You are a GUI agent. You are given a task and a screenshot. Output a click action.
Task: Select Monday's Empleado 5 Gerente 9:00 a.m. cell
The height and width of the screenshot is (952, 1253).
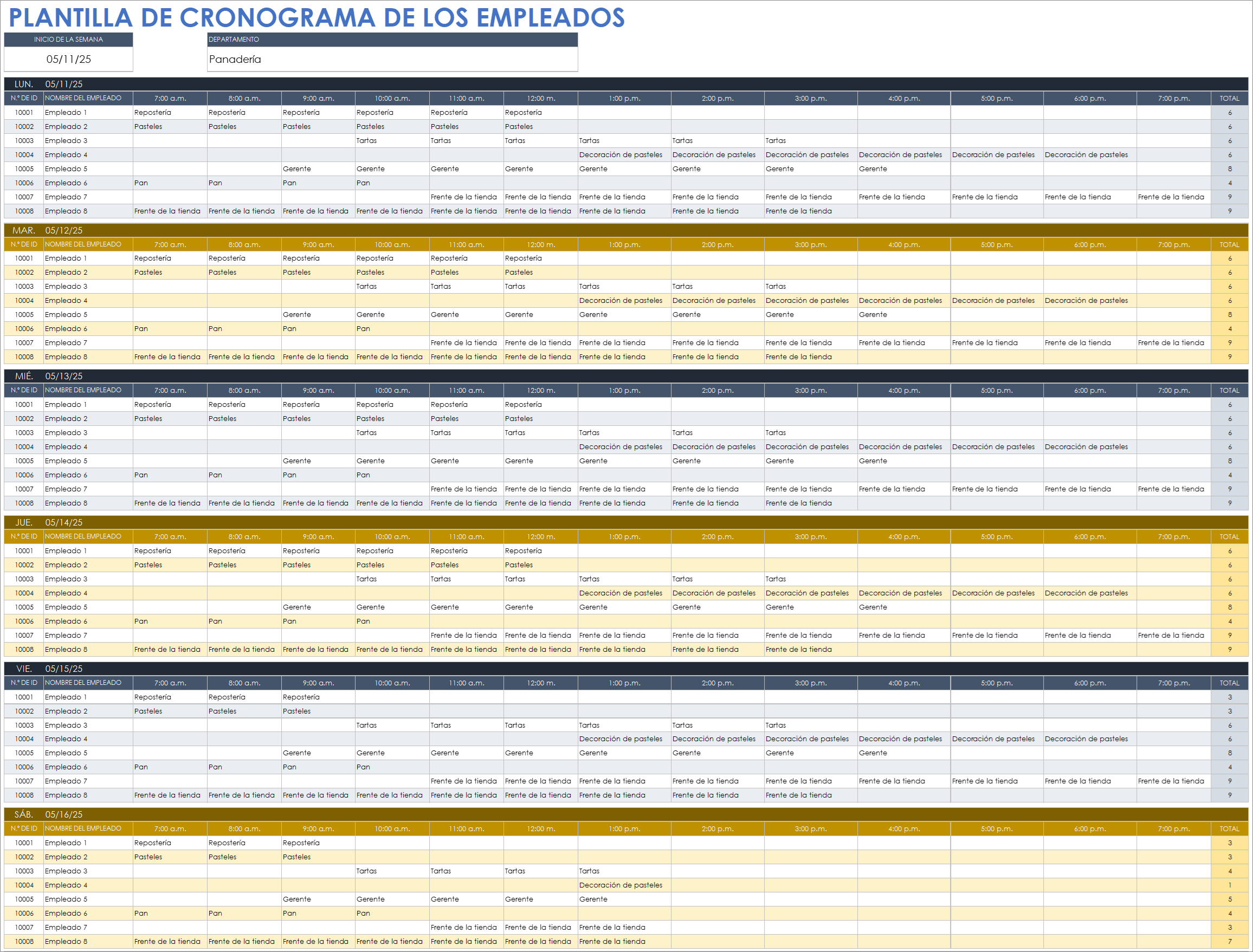[318, 169]
